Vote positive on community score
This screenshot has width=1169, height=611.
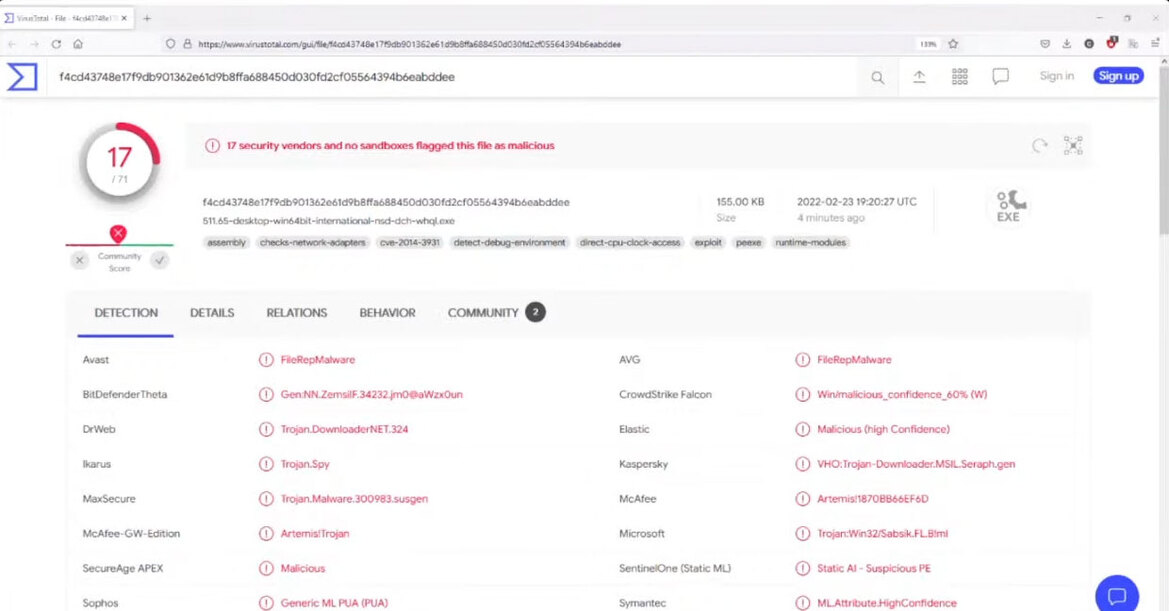160,260
